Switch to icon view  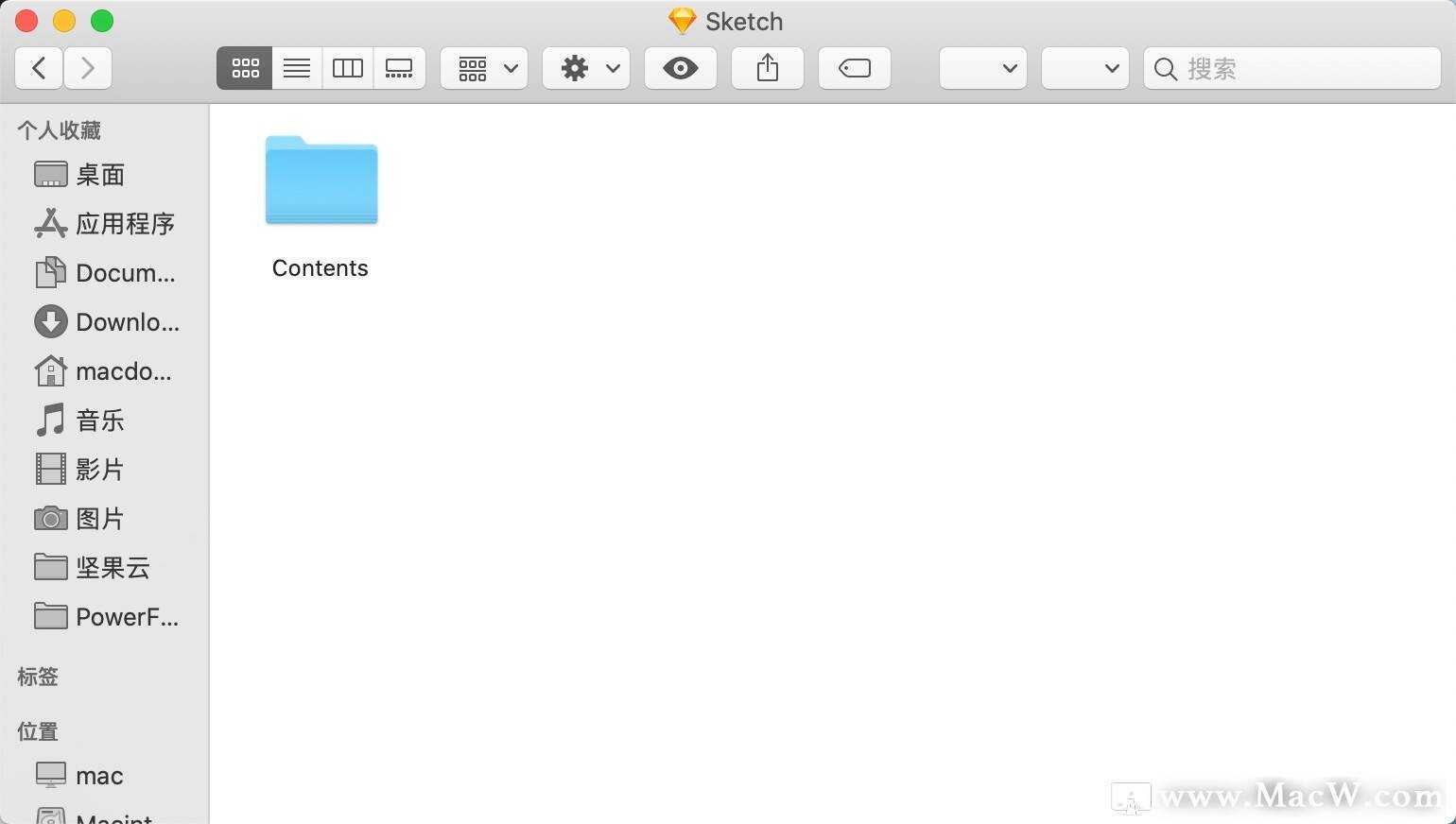(x=245, y=68)
